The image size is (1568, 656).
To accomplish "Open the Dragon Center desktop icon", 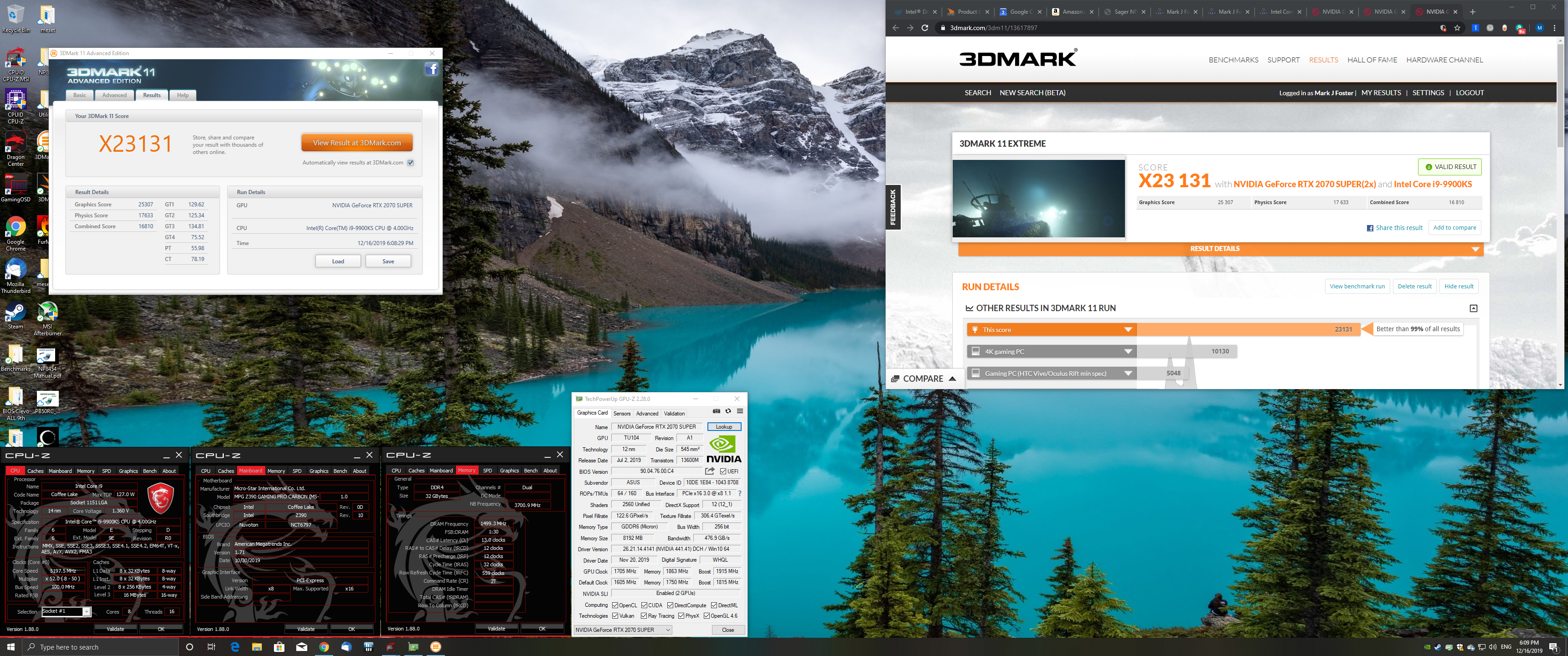I will tap(16, 149).
